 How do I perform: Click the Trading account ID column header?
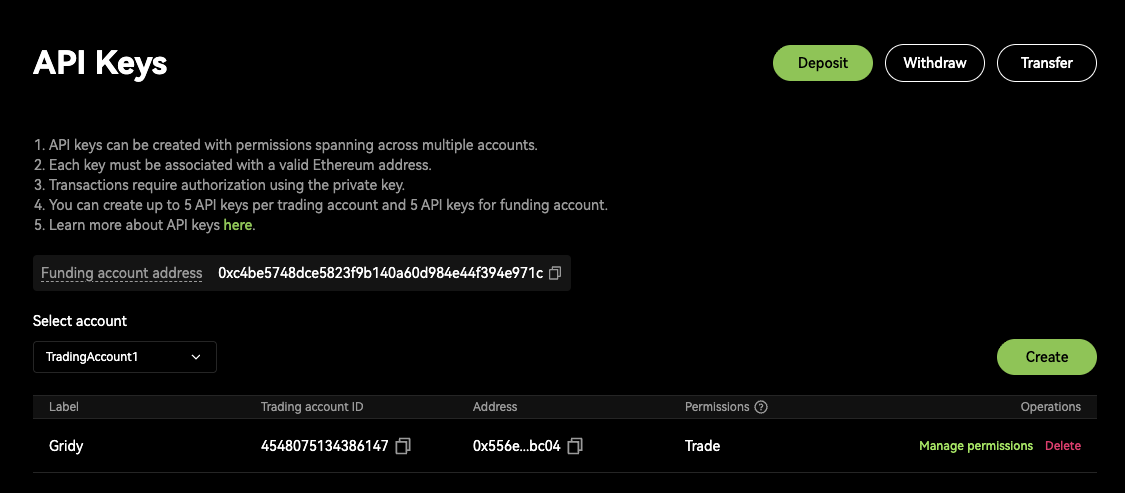[x=312, y=407]
